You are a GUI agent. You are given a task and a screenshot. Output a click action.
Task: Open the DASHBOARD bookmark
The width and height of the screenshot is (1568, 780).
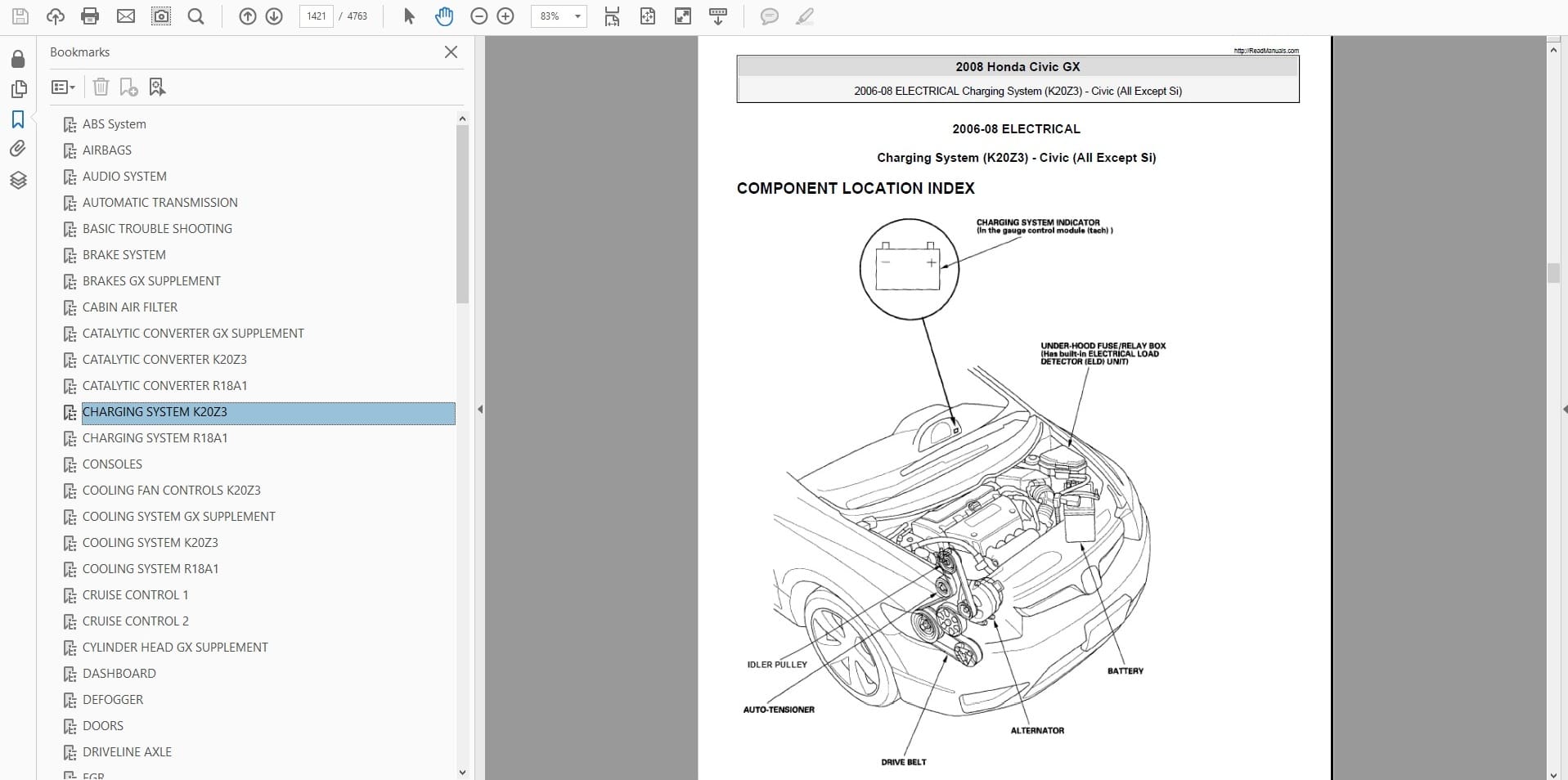119,674
